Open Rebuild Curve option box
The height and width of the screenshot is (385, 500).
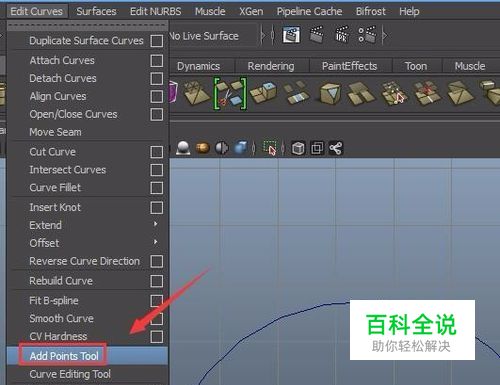pos(157,281)
